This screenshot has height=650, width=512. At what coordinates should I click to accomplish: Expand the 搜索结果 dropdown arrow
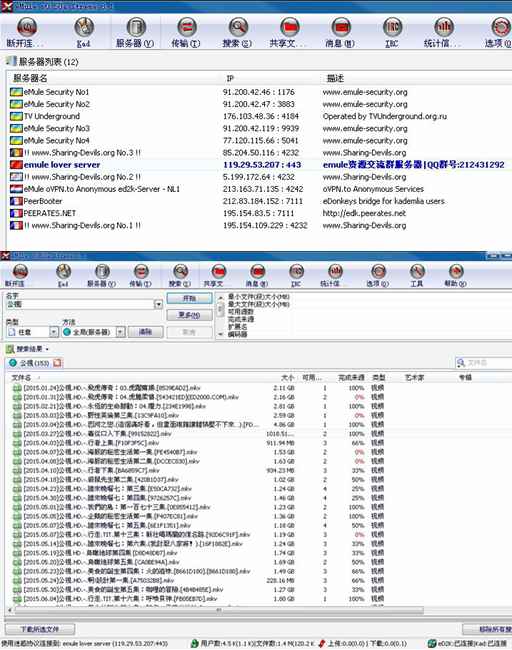click(47, 349)
